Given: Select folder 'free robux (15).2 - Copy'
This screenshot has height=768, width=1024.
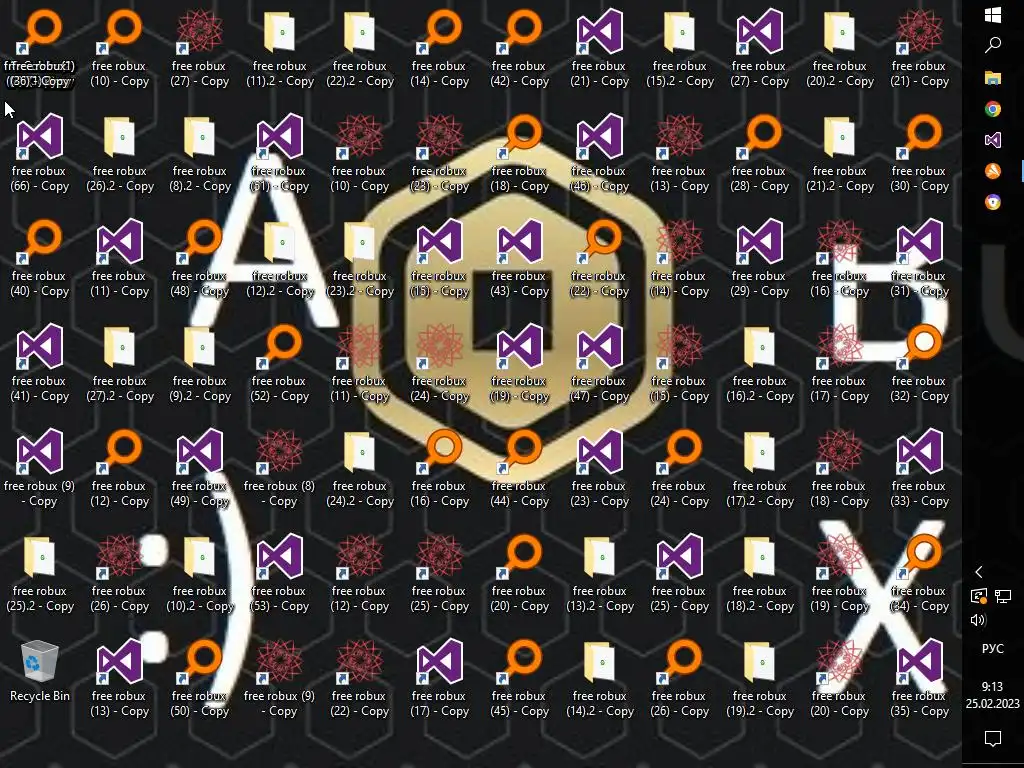Looking at the screenshot, I should pyautogui.click(x=680, y=48).
